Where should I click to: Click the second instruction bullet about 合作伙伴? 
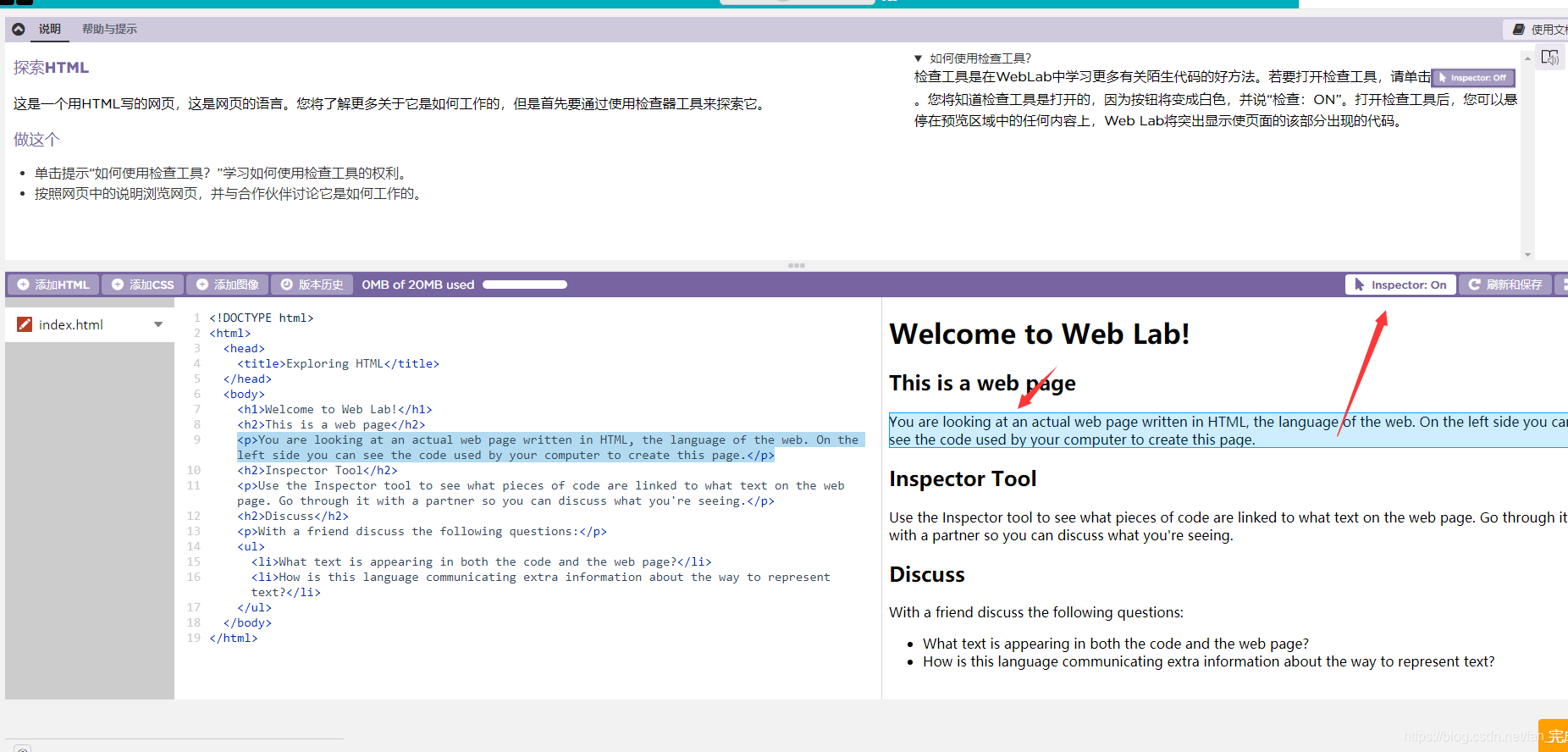[229, 193]
